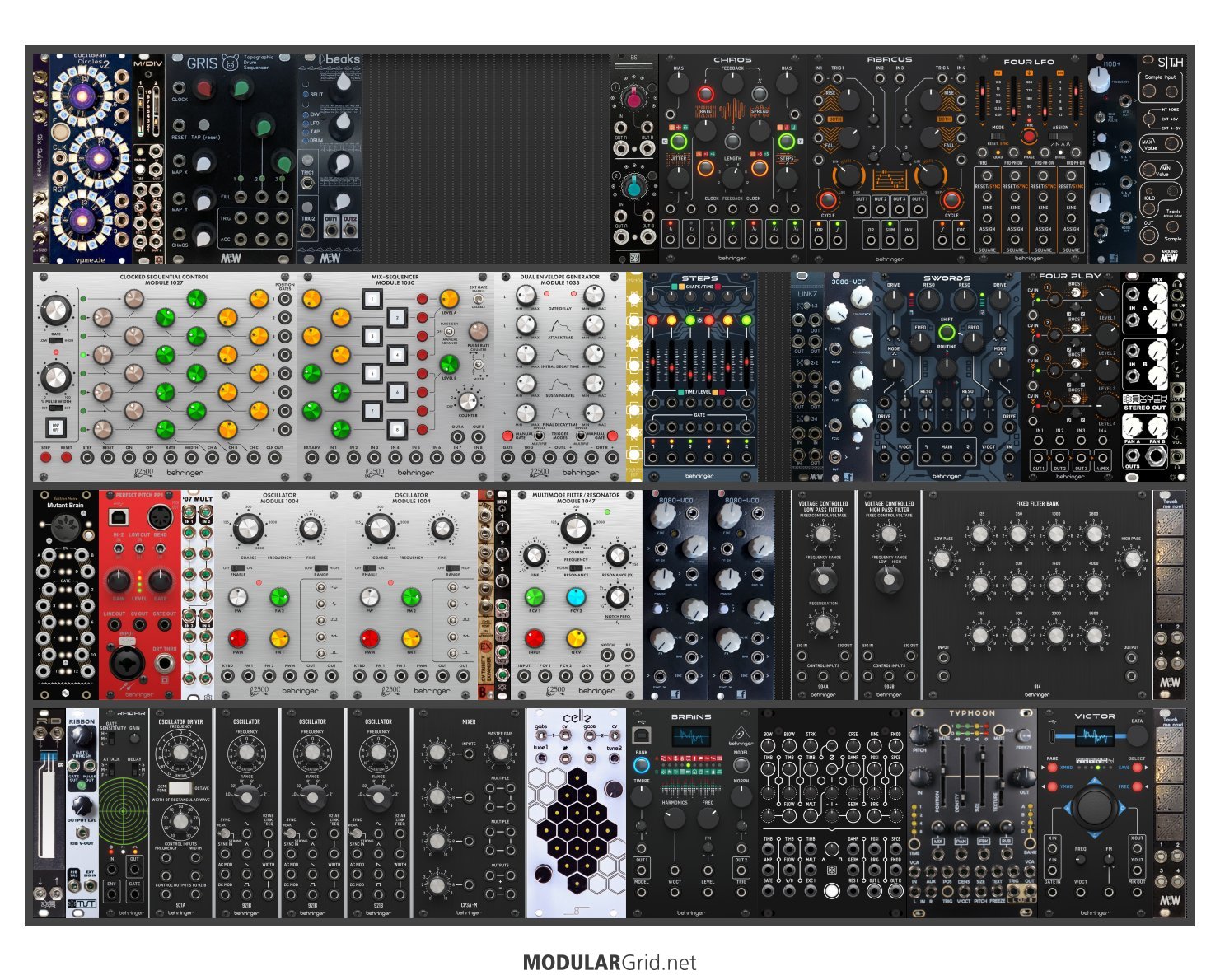Select the S|T|H sample and hold module
Viewport: 1220px width, 980px height.
click(1162, 159)
